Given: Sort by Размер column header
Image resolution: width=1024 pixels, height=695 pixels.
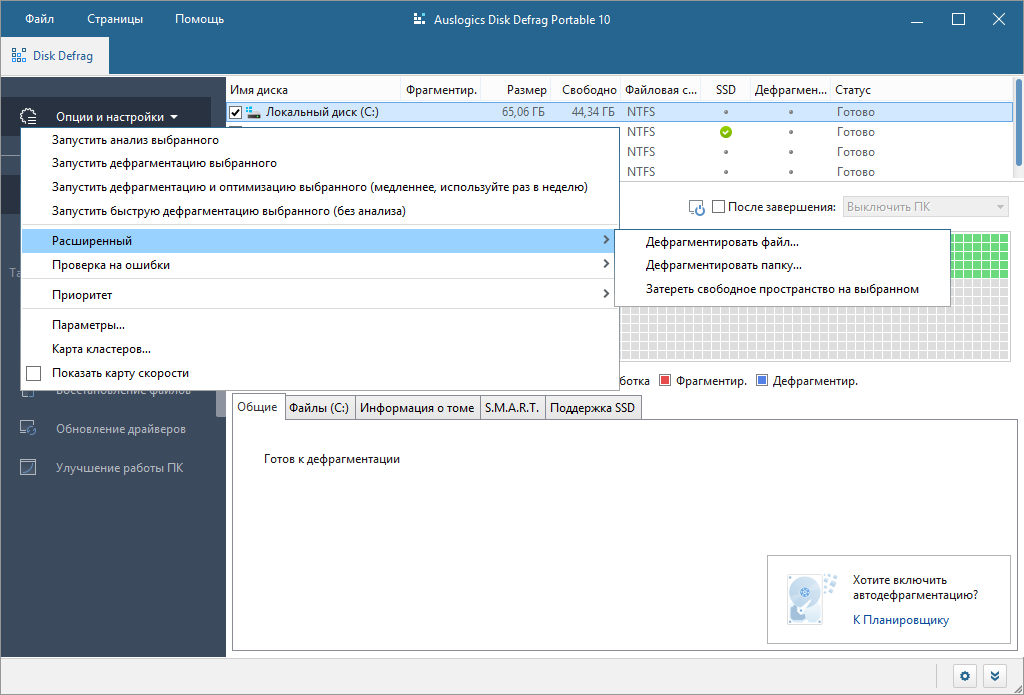Looking at the screenshot, I should (517, 90).
